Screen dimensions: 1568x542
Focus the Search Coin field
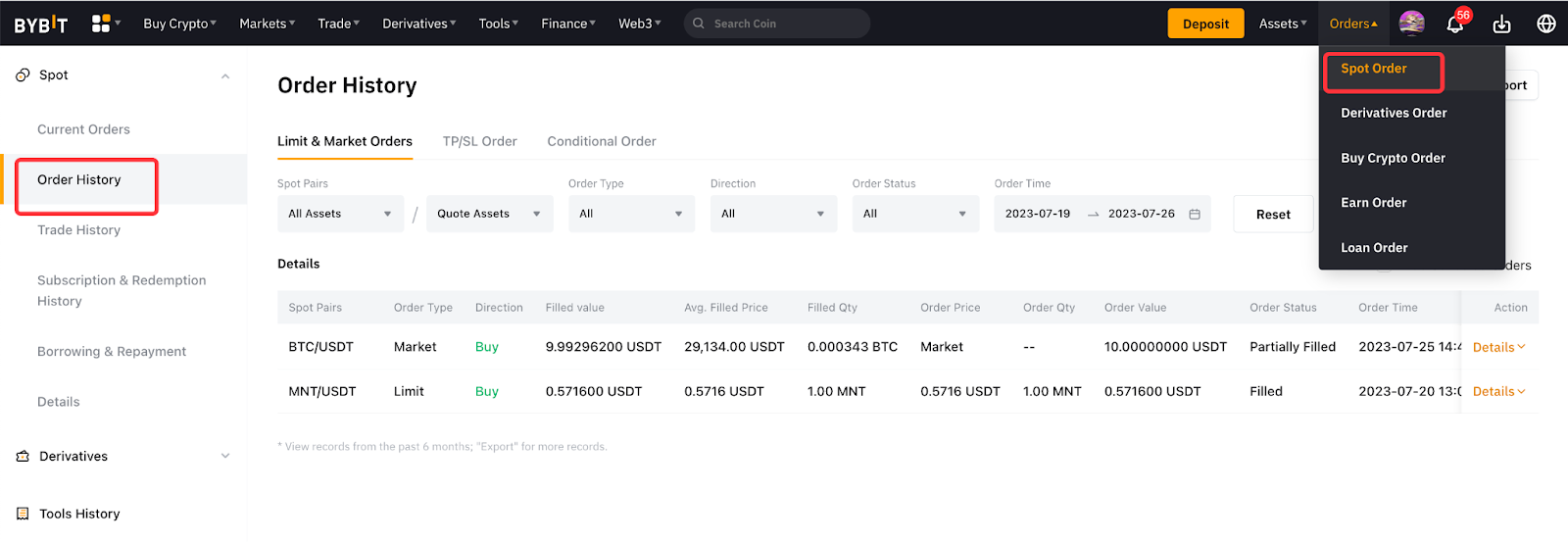tap(784, 24)
